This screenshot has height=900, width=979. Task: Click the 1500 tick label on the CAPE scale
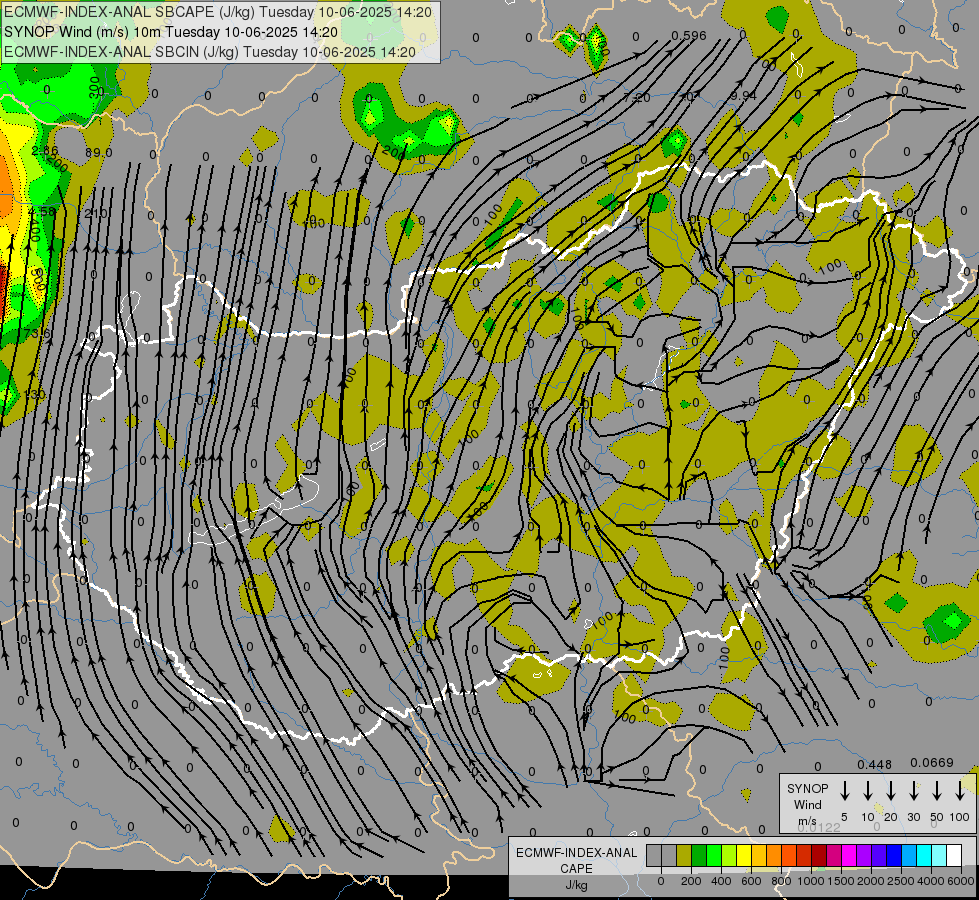point(841,881)
